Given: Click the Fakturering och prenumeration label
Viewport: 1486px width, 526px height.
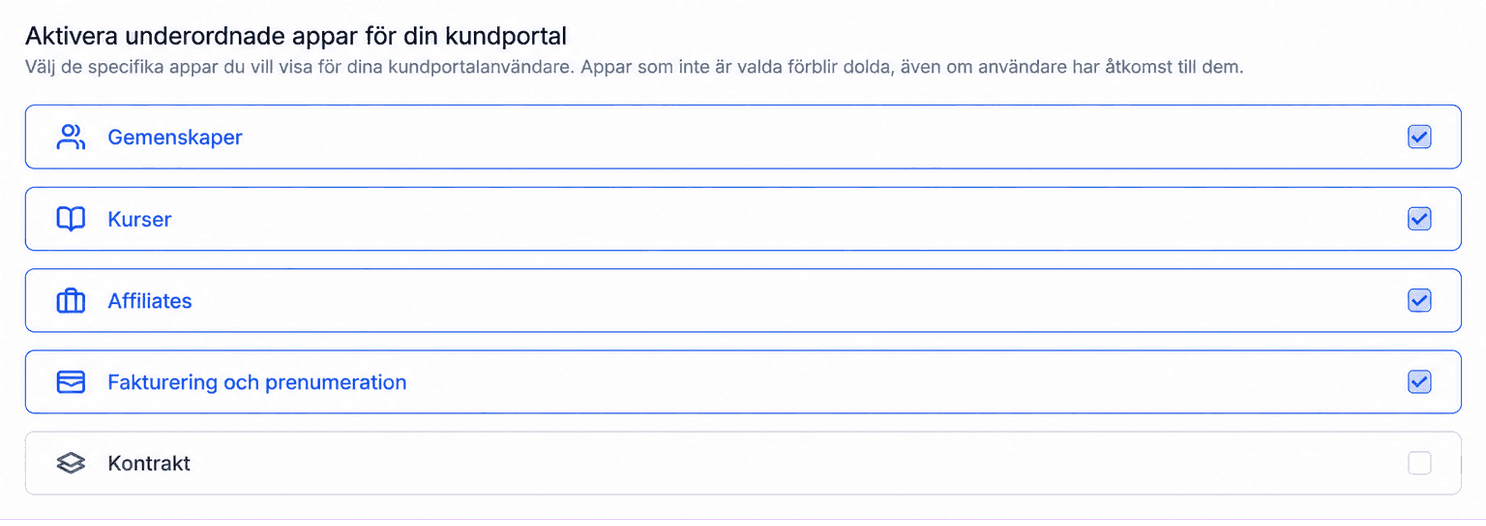Looking at the screenshot, I should 257,383.
